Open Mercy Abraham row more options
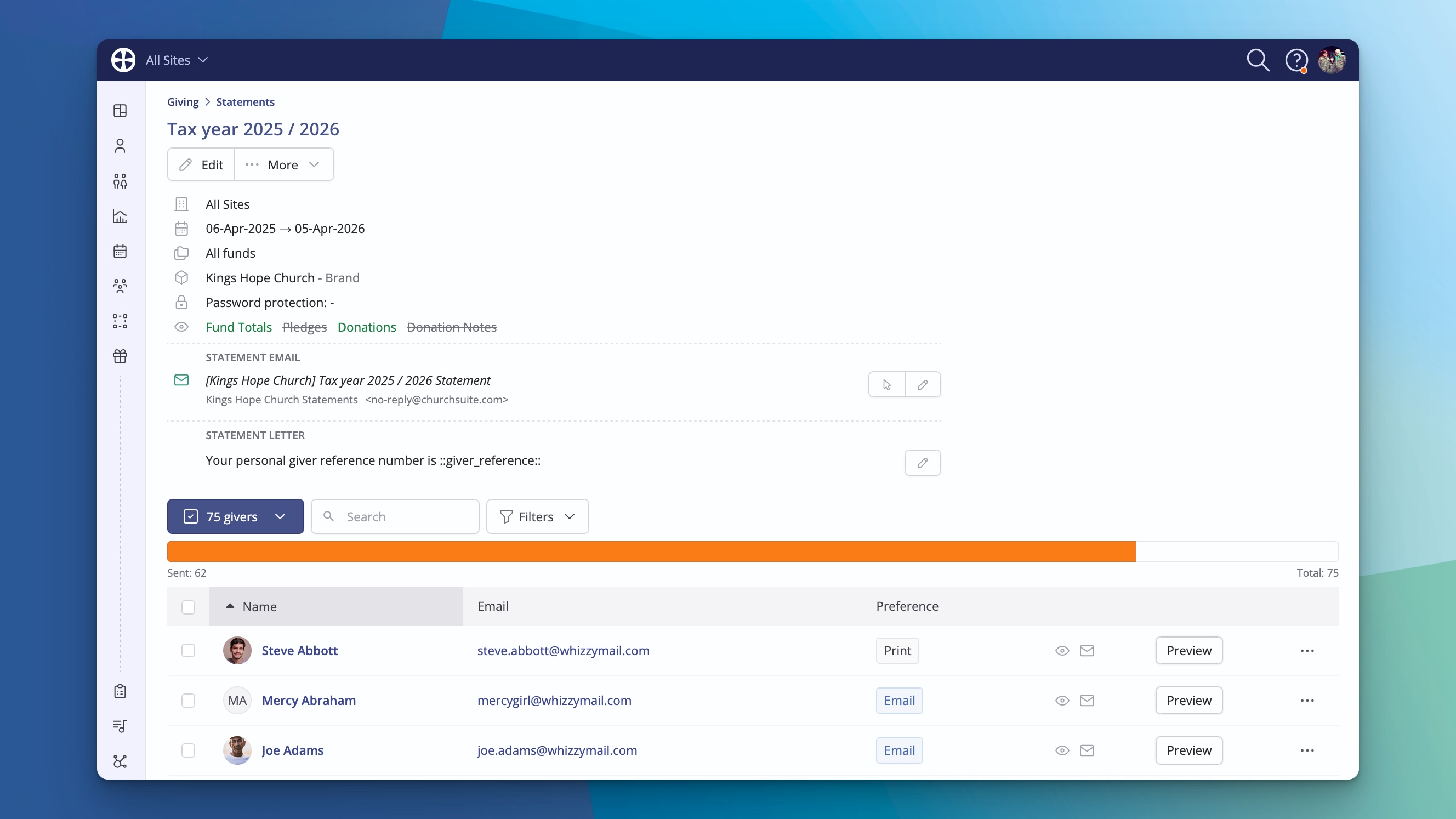This screenshot has width=1456, height=819. [x=1307, y=700]
